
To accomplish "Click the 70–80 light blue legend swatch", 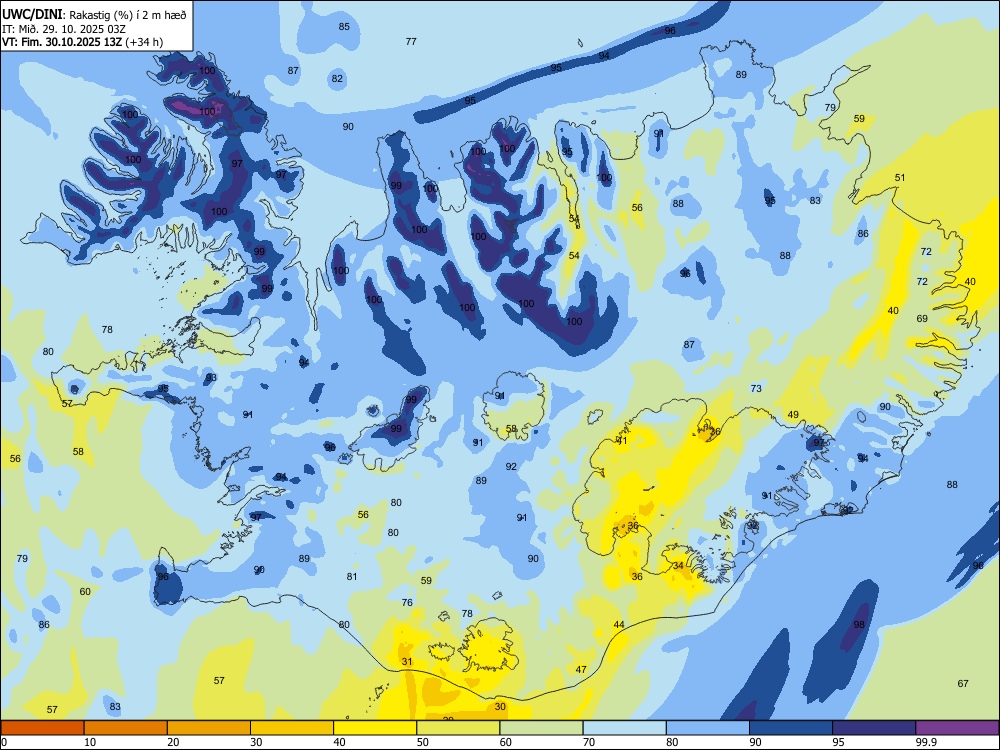I will pyautogui.click(x=624, y=728).
